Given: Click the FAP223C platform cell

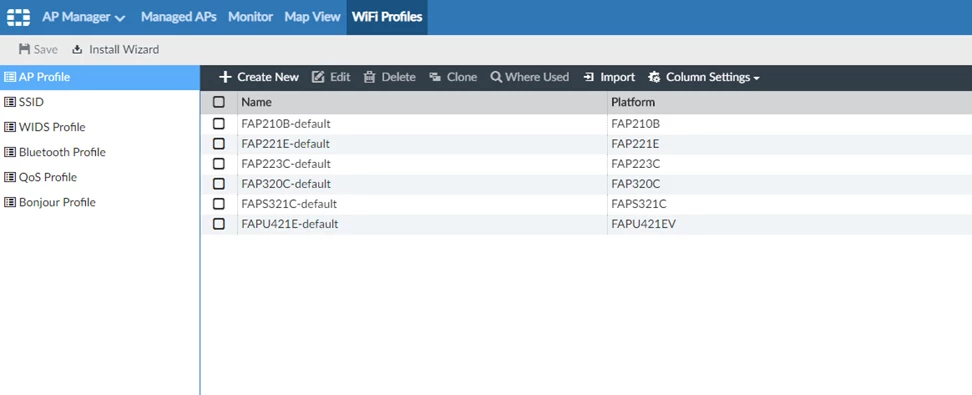Looking at the screenshot, I should tap(635, 164).
